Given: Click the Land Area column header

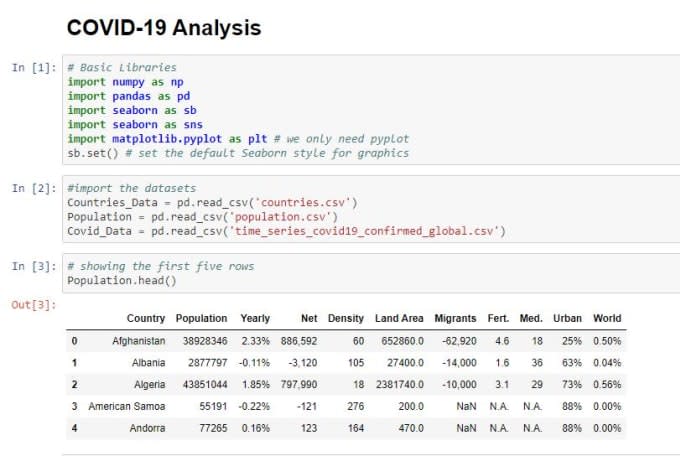Looking at the screenshot, I should [399, 318].
